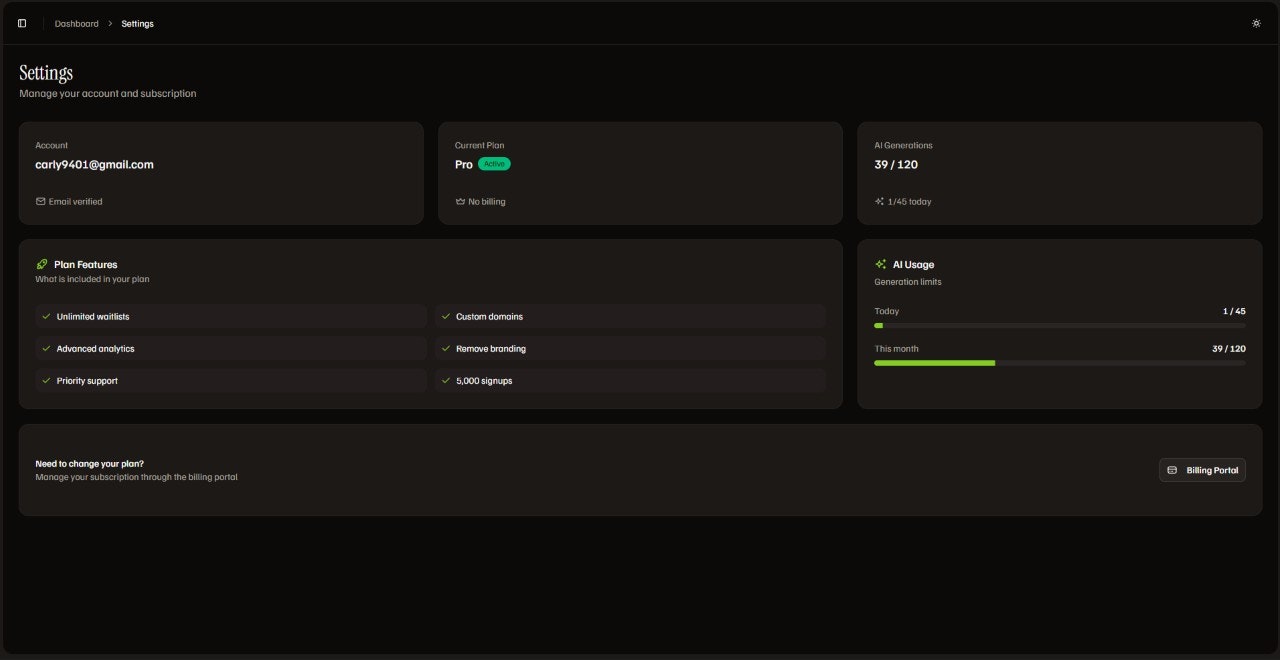The width and height of the screenshot is (1280, 660).
Task: Toggle the check beside Priority support
Action: [45, 380]
